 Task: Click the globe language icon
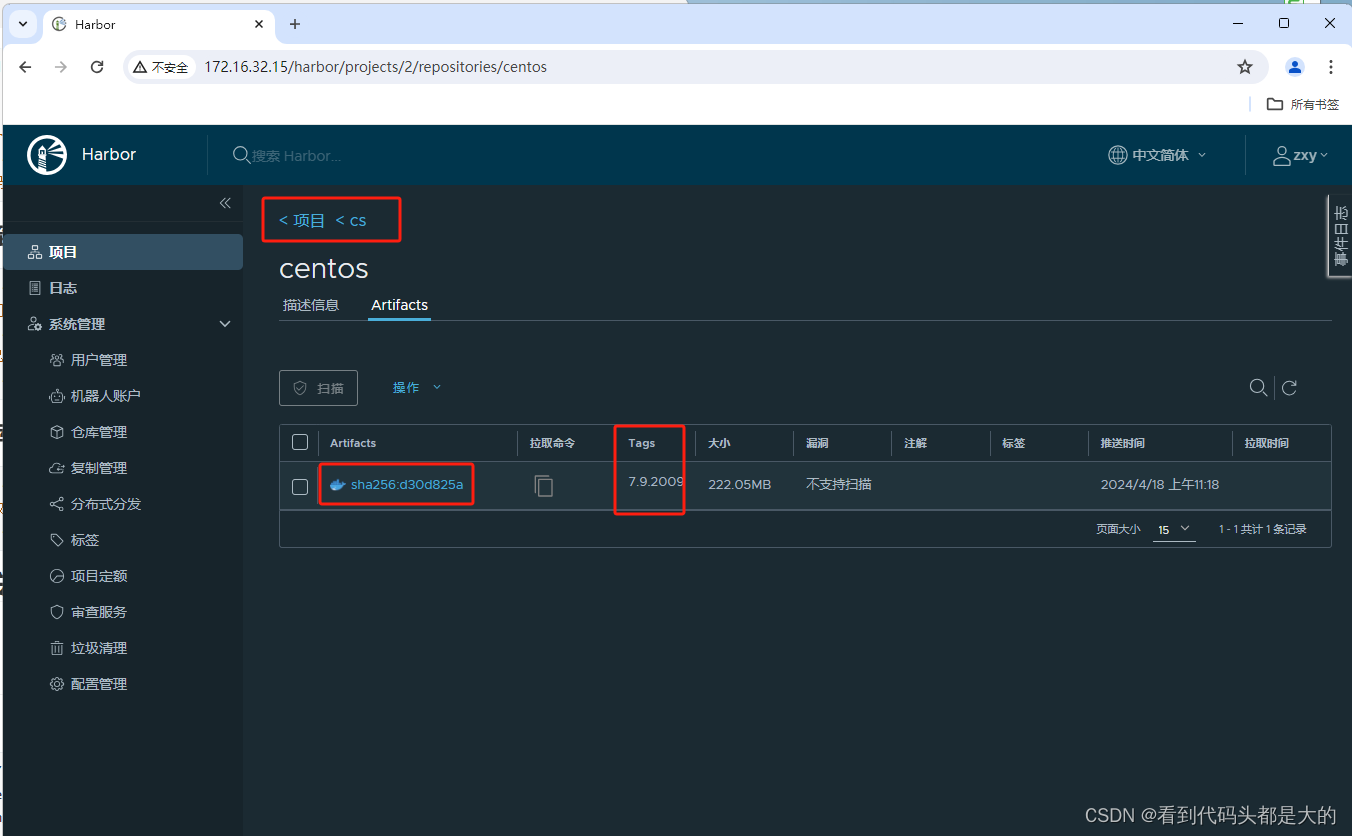click(x=1118, y=155)
